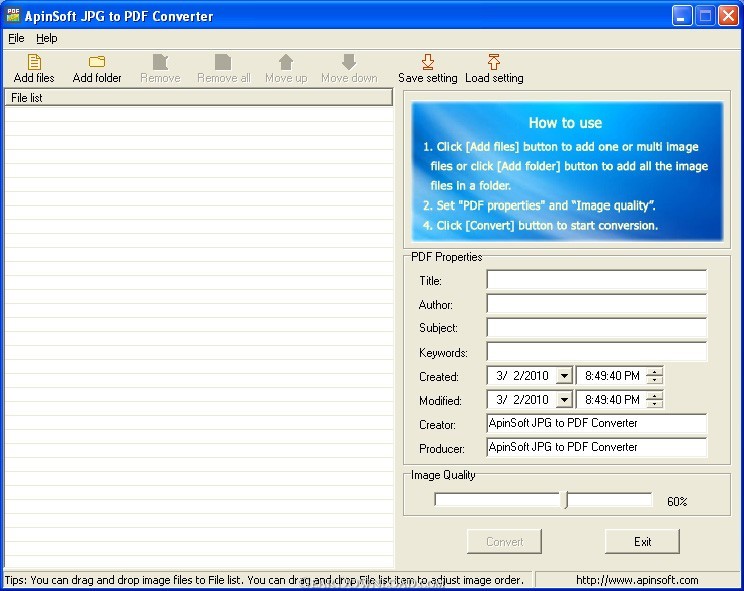Viewport: 744px width, 591px height.
Task: Focus the Subject input field
Action: pos(596,327)
